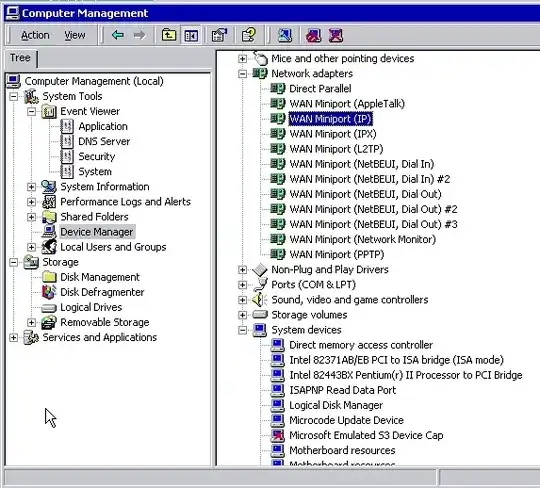Click the Computer Management (Local) root icon
540x488 pixels.
[14, 81]
